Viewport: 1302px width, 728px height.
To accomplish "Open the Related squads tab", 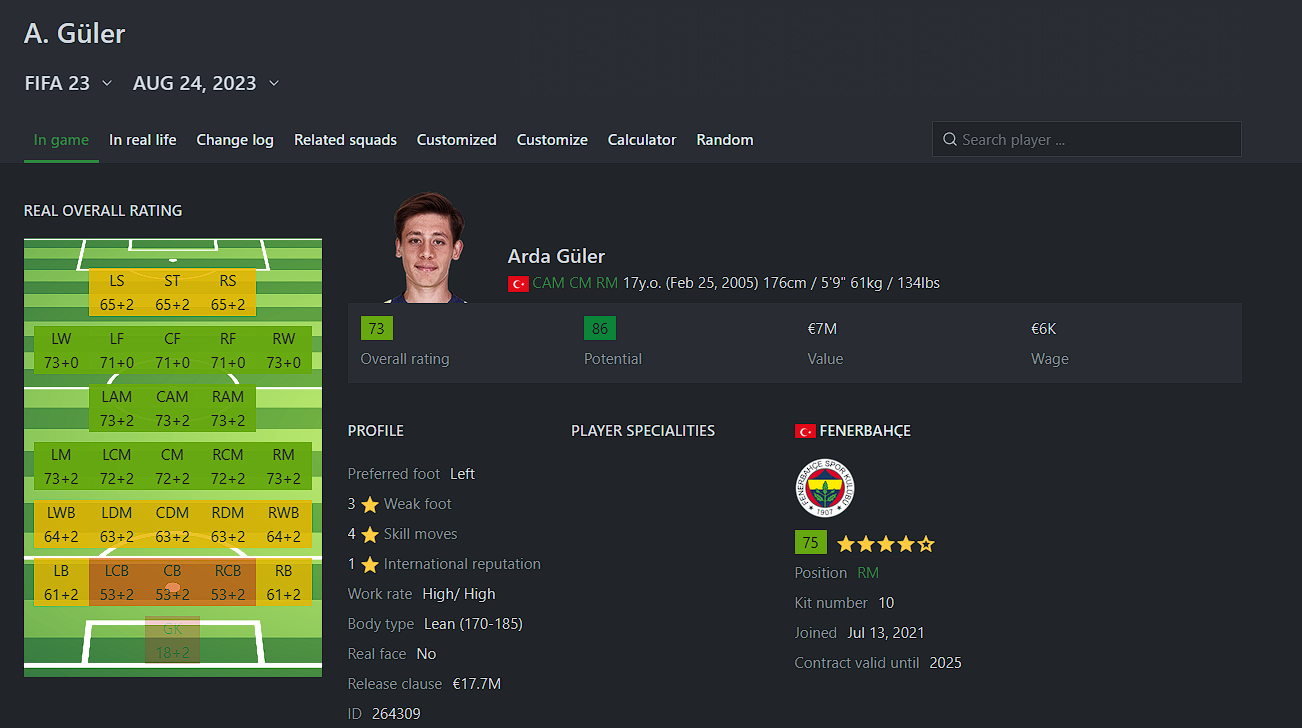I will pos(345,140).
